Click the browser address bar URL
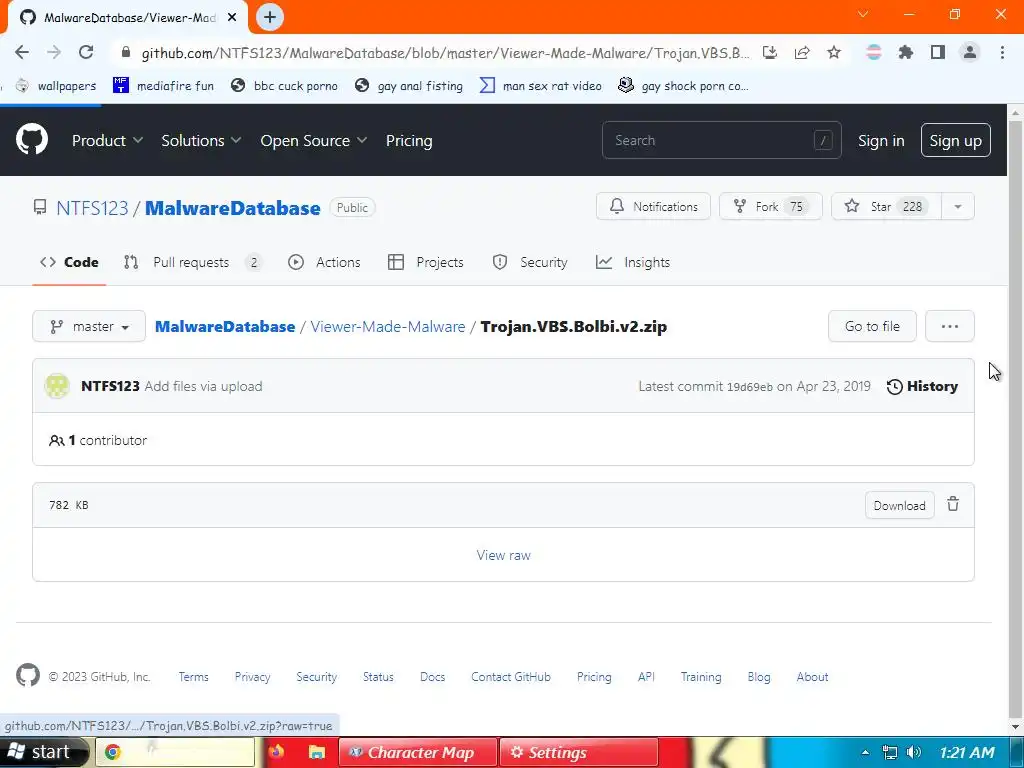Image resolution: width=1024 pixels, height=768 pixels. [445, 53]
